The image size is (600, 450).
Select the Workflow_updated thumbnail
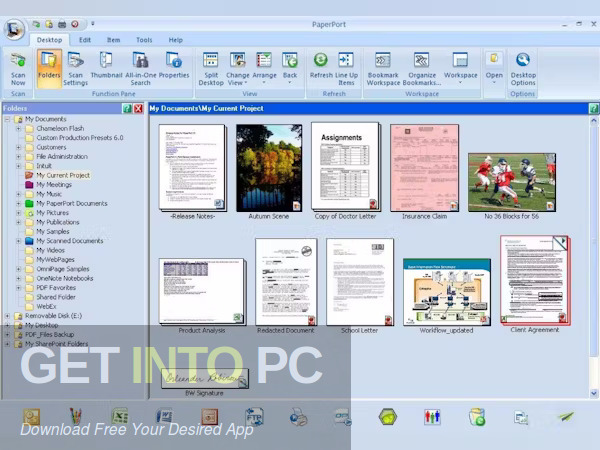[447, 292]
